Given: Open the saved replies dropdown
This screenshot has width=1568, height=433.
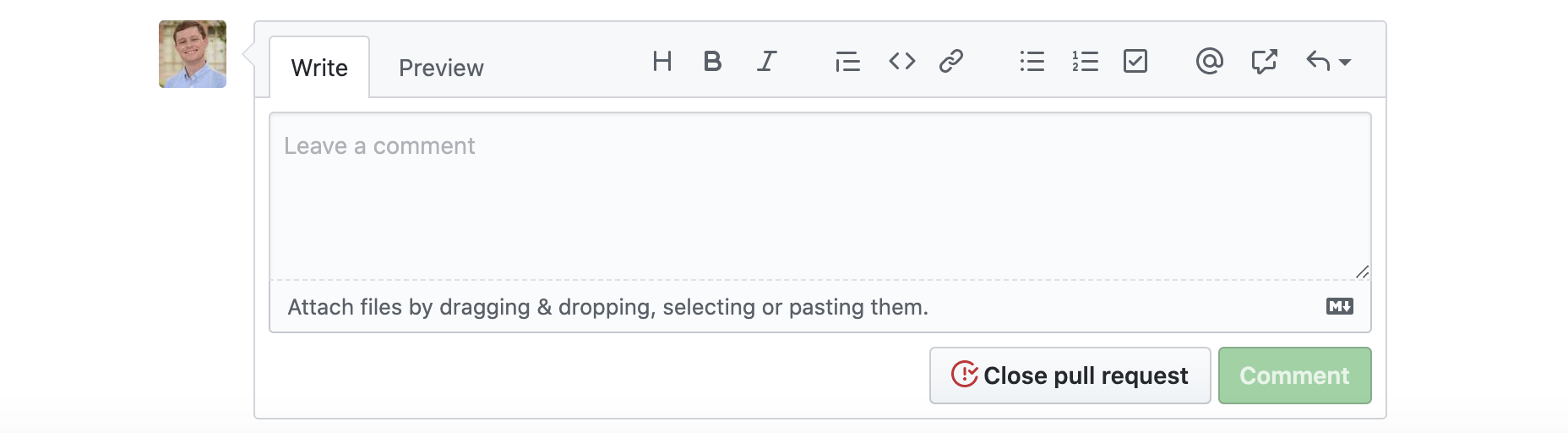Looking at the screenshot, I should pyautogui.click(x=1328, y=61).
